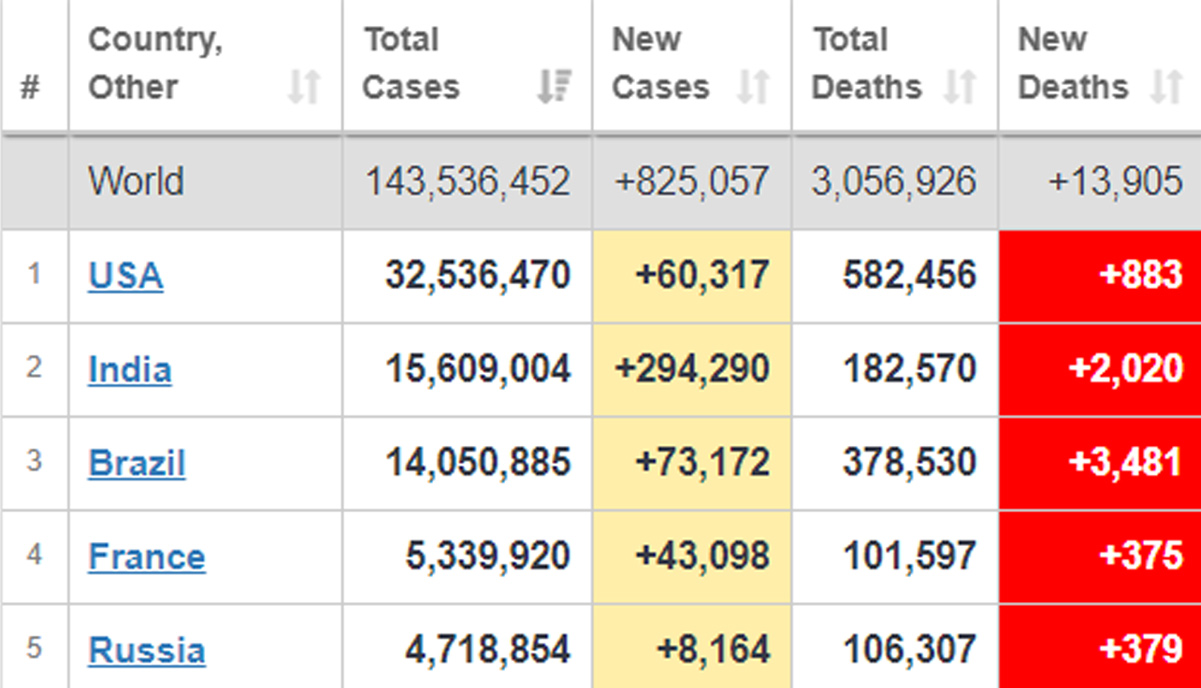Image resolution: width=1201 pixels, height=688 pixels.
Task: Select France new cases +43,098
Action: (x=703, y=557)
